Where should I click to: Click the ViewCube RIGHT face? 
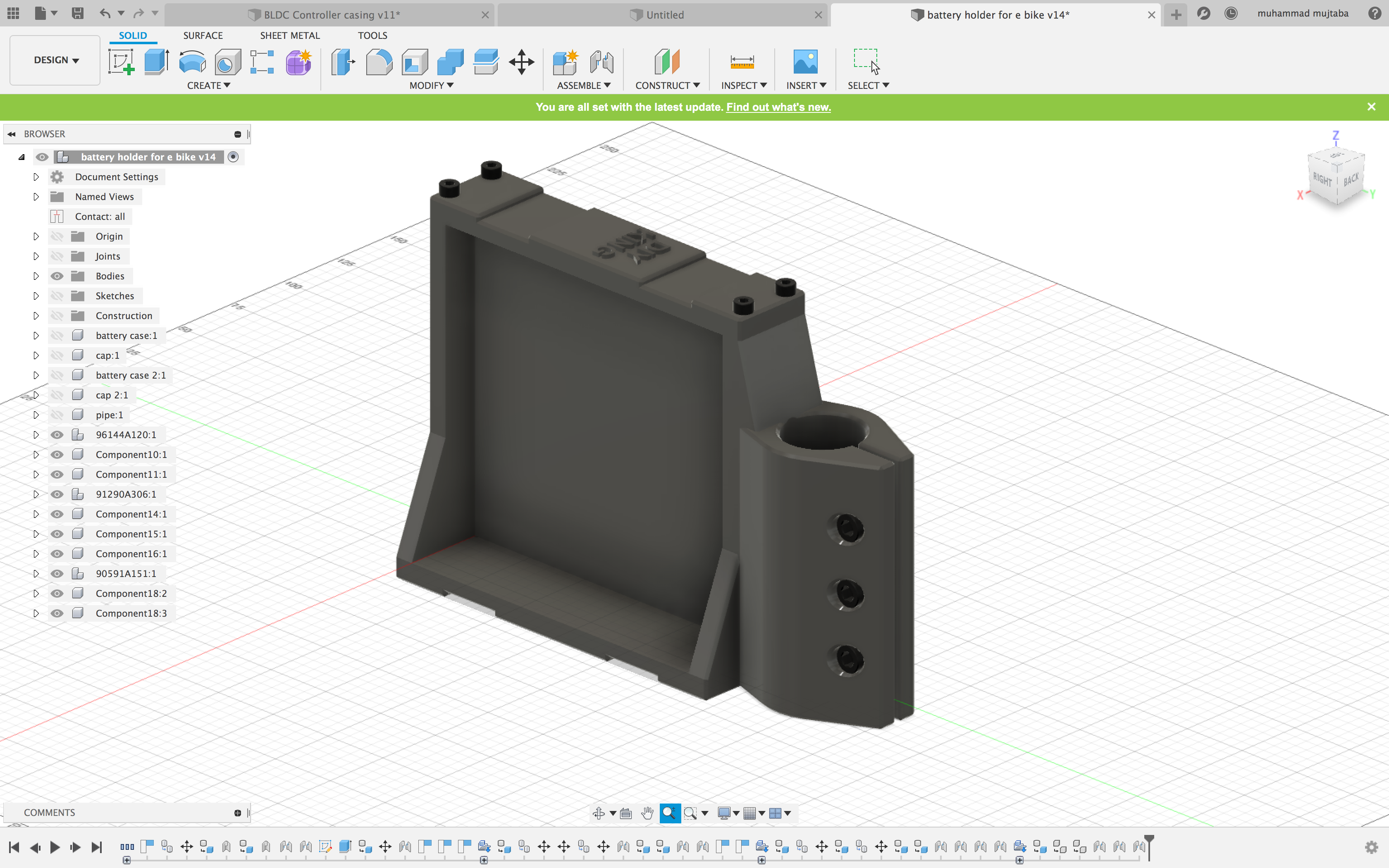coord(1322,179)
